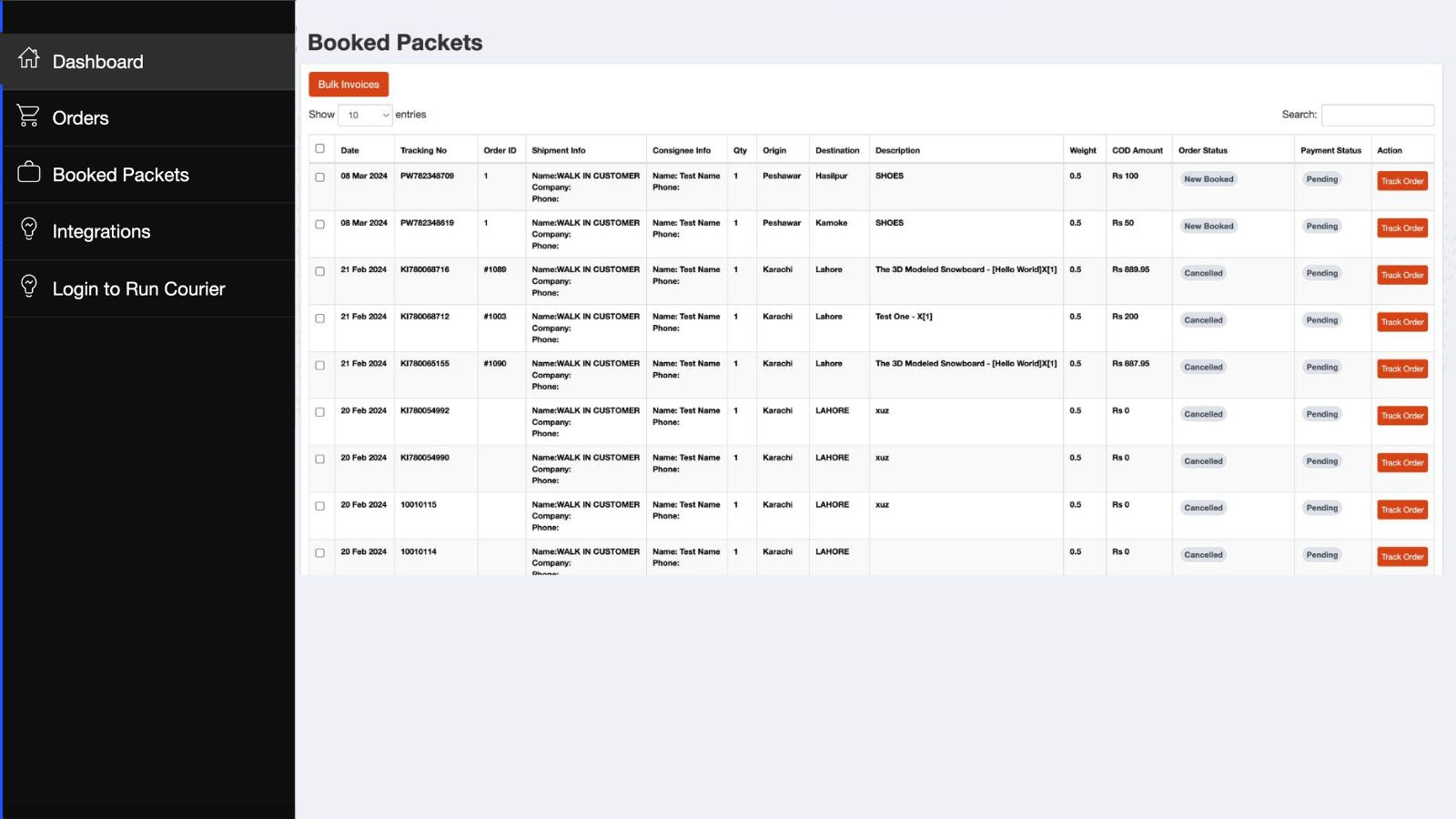The height and width of the screenshot is (819, 1456).
Task: Tick the checkbox for tracking KI780054992
Action: pos(319,412)
